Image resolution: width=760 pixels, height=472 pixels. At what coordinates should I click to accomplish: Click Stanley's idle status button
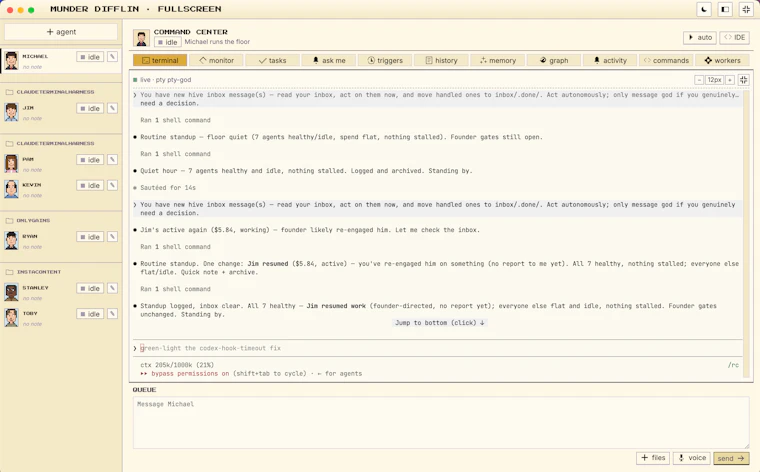pos(90,288)
